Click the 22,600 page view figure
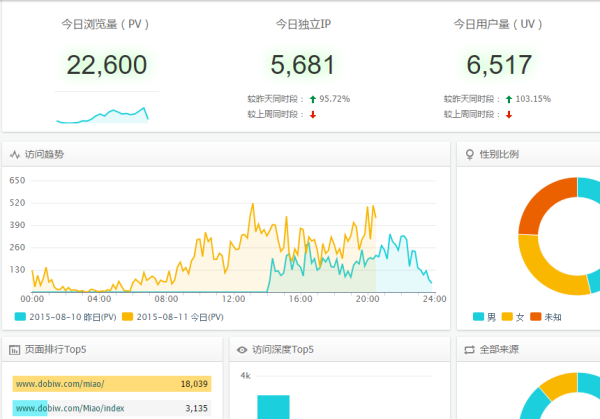Viewport: 600px width, 419px height. click(x=107, y=65)
